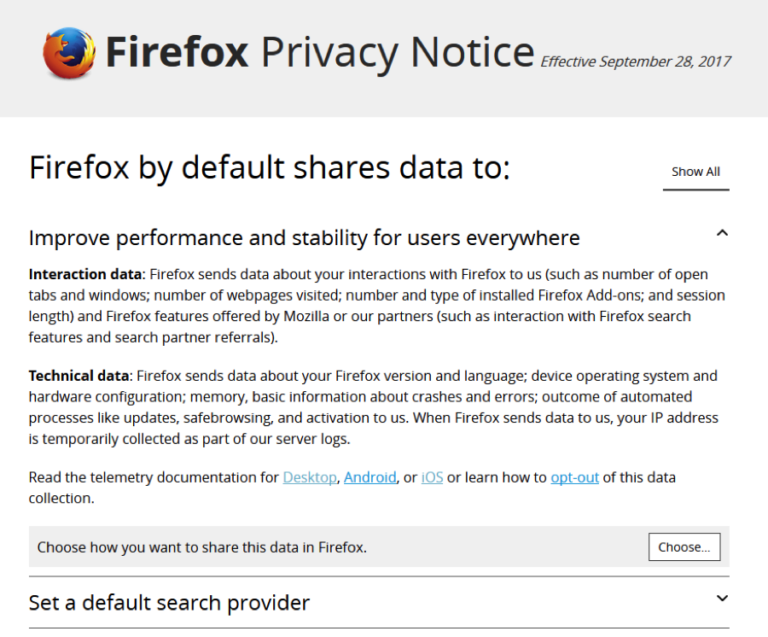Click the bold Firefox word in the title
Image resolution: width=768 pixels, height=637 pixels.
point(177,52)
